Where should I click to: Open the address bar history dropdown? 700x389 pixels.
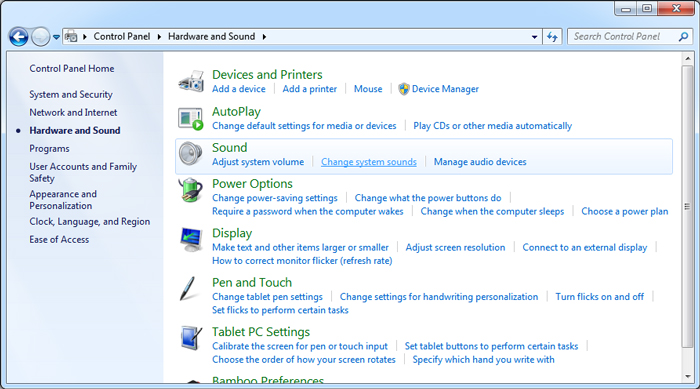(x=534, y=37)
